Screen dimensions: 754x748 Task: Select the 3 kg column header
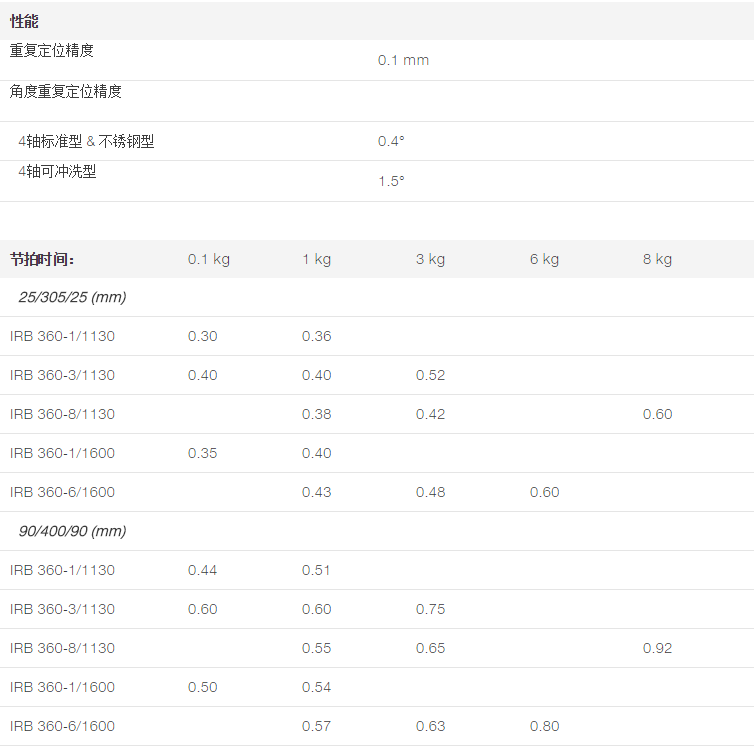click(x=430, y=259)
